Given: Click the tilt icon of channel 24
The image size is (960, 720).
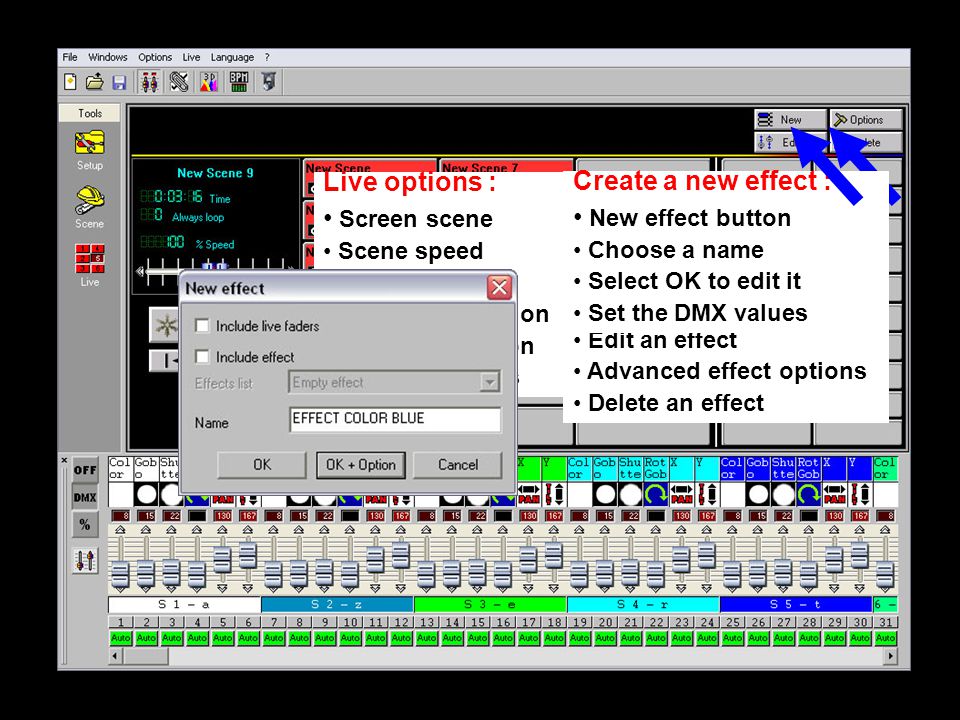Looking at the screenshot, I should [707, 494].
